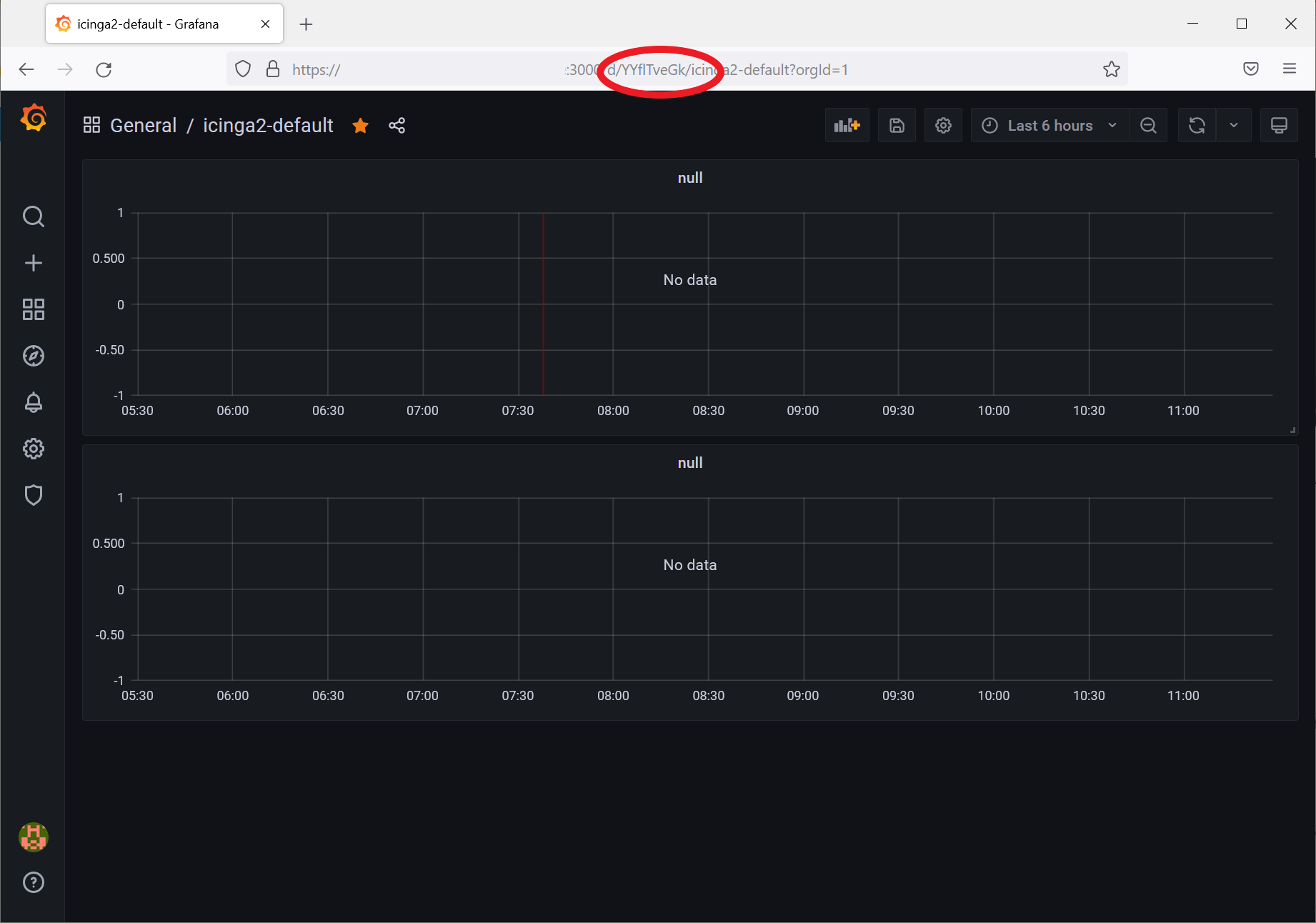Viewport: 1316px width, 923px height.
Task: Open the Alerting bell icon
Action: coord(33,402)
